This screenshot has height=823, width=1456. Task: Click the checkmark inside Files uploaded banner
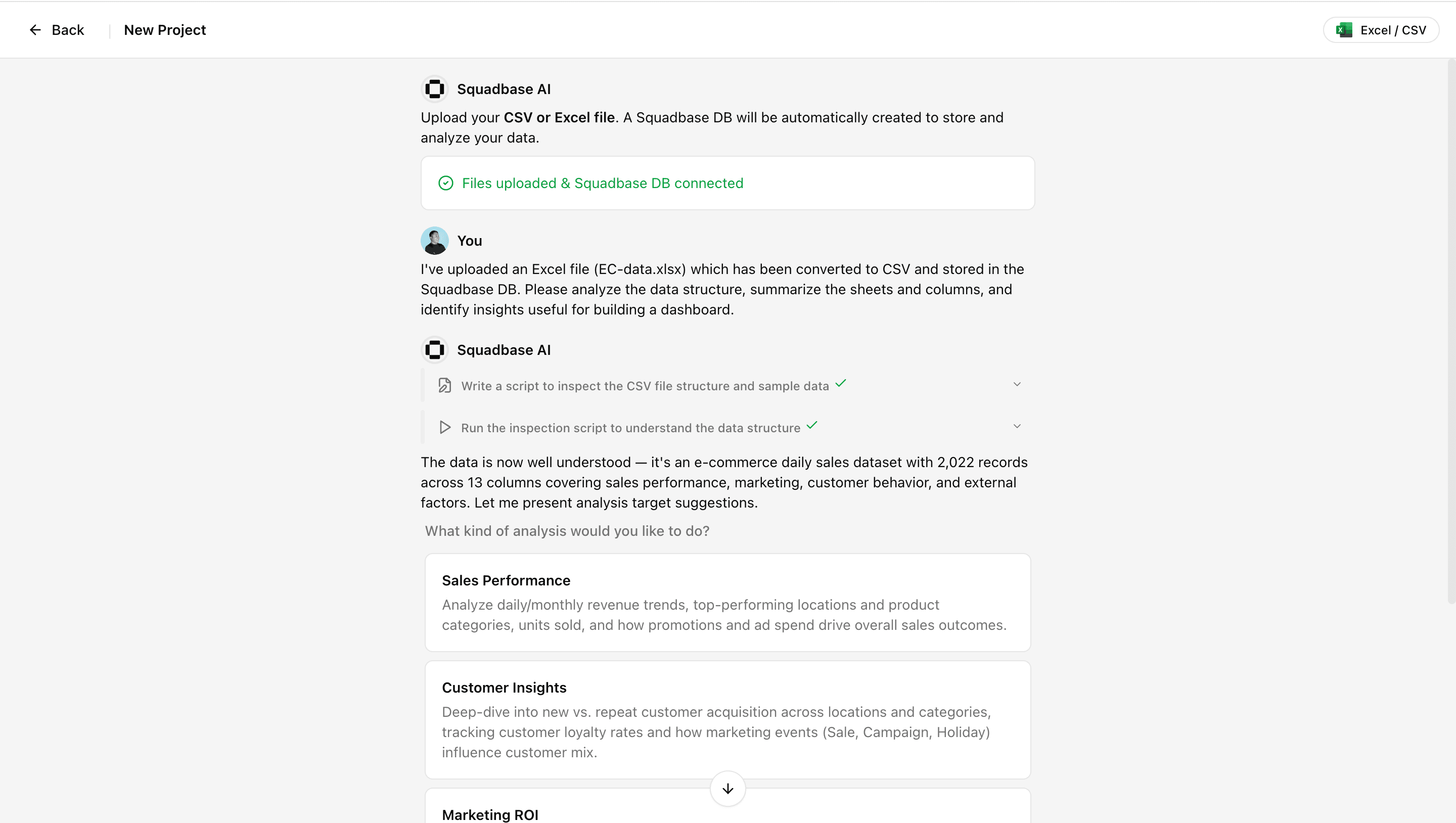click(x=445, y=182)
